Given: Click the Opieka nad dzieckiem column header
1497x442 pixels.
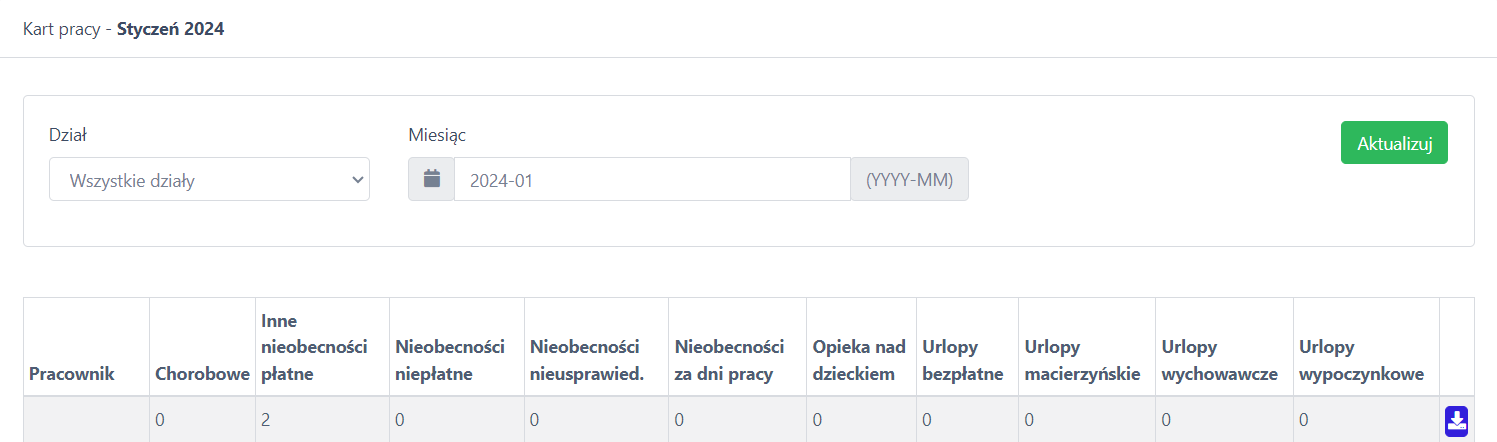Looking at the screenshot, I should tap(859, 360).
